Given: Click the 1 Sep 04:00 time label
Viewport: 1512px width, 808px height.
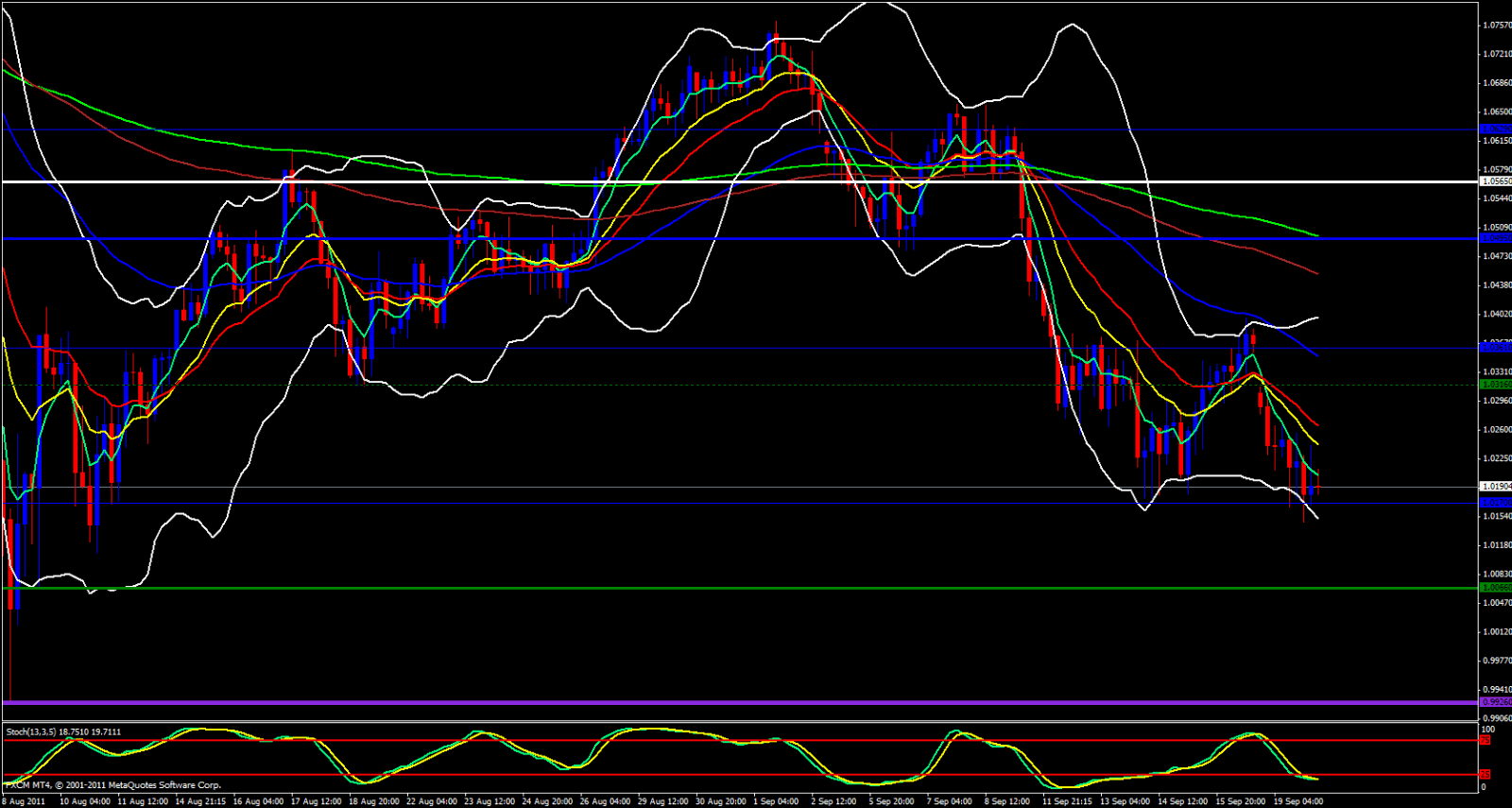Looking at the screenshot, I should pos(778,801).
